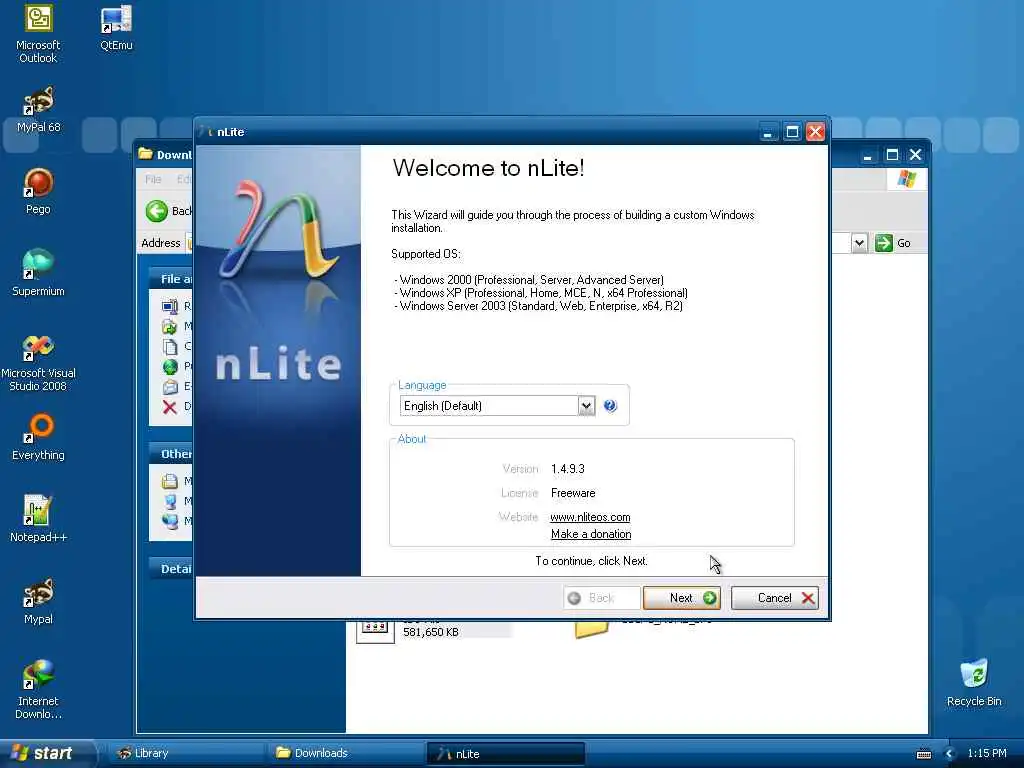The height and width of the screenshot is (768, 1024).
Task: Open the File menu in Downloads window
Action: coord(153,179)
